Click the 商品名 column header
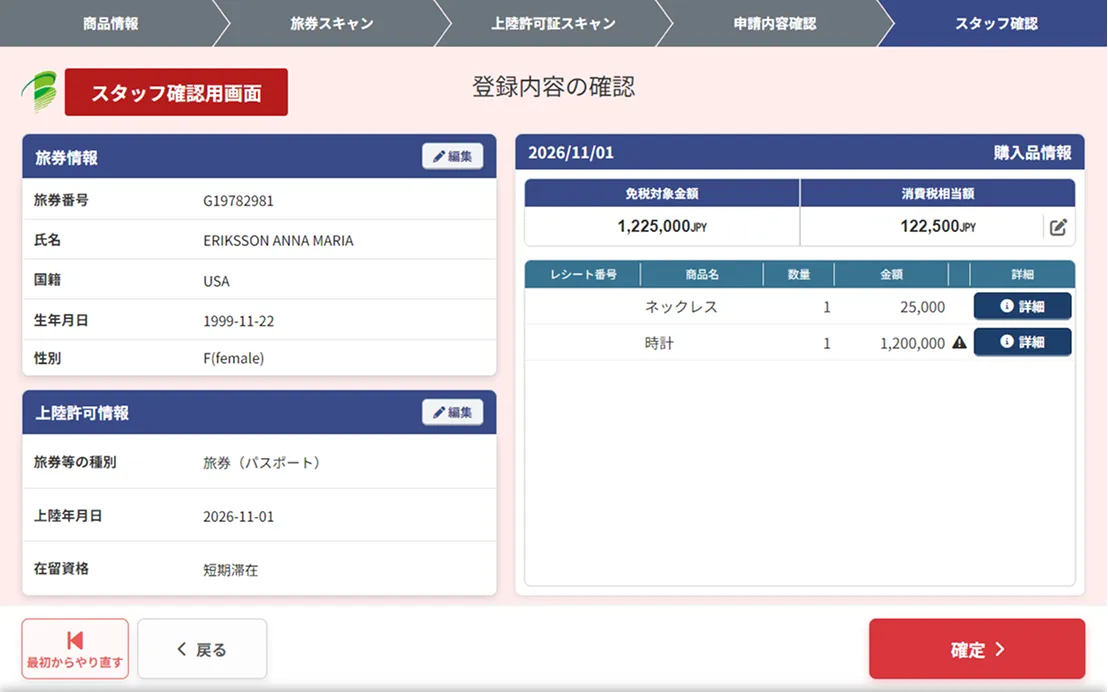 (702, 274)
